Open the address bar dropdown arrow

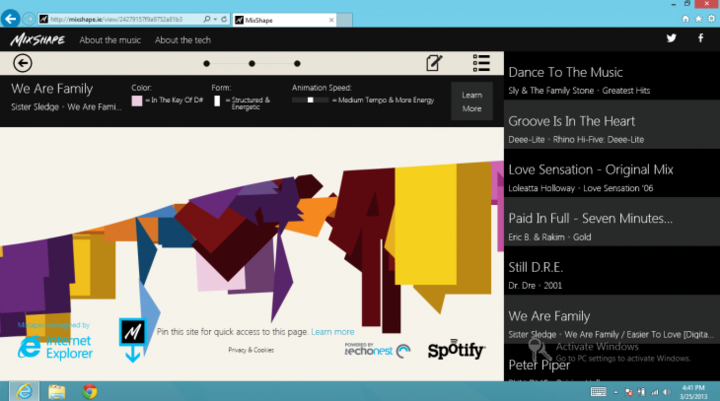click(215, 19)
